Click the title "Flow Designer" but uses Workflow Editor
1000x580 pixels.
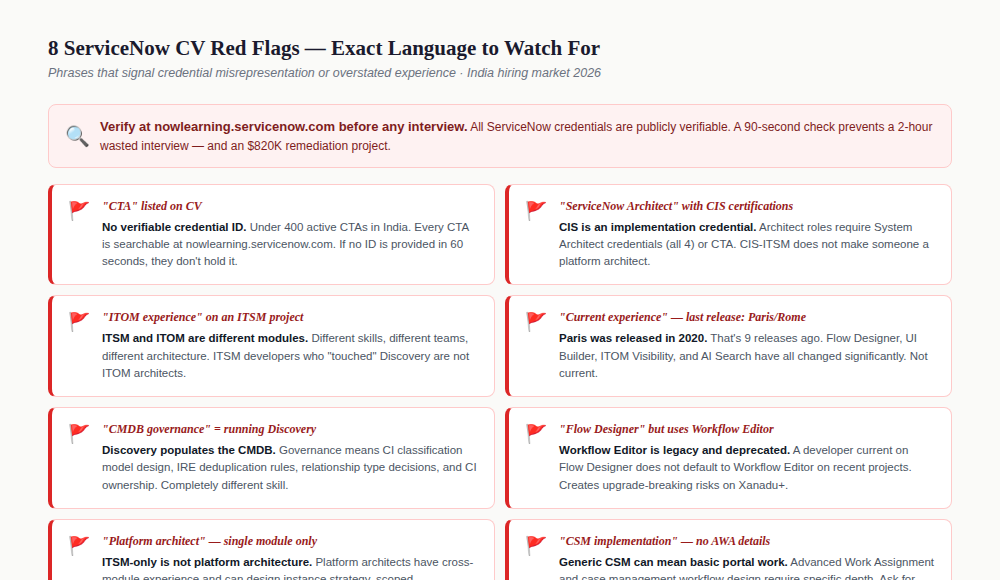click(666, 429)
